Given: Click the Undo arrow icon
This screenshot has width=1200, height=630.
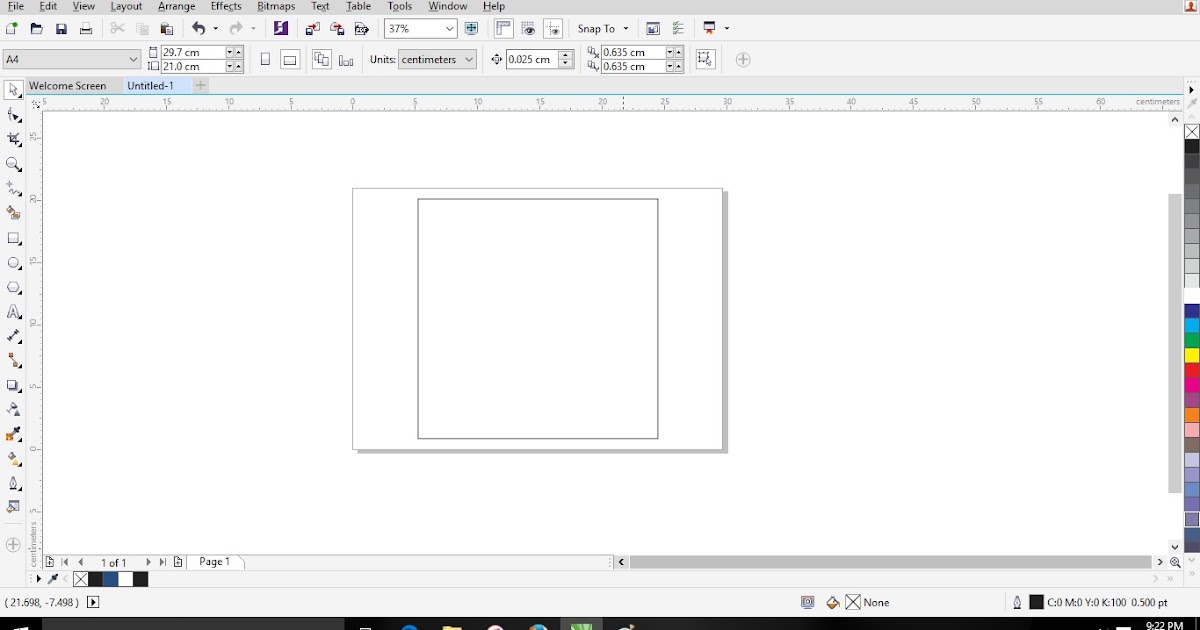Looking at the screenshot, I should click(198, 29).
